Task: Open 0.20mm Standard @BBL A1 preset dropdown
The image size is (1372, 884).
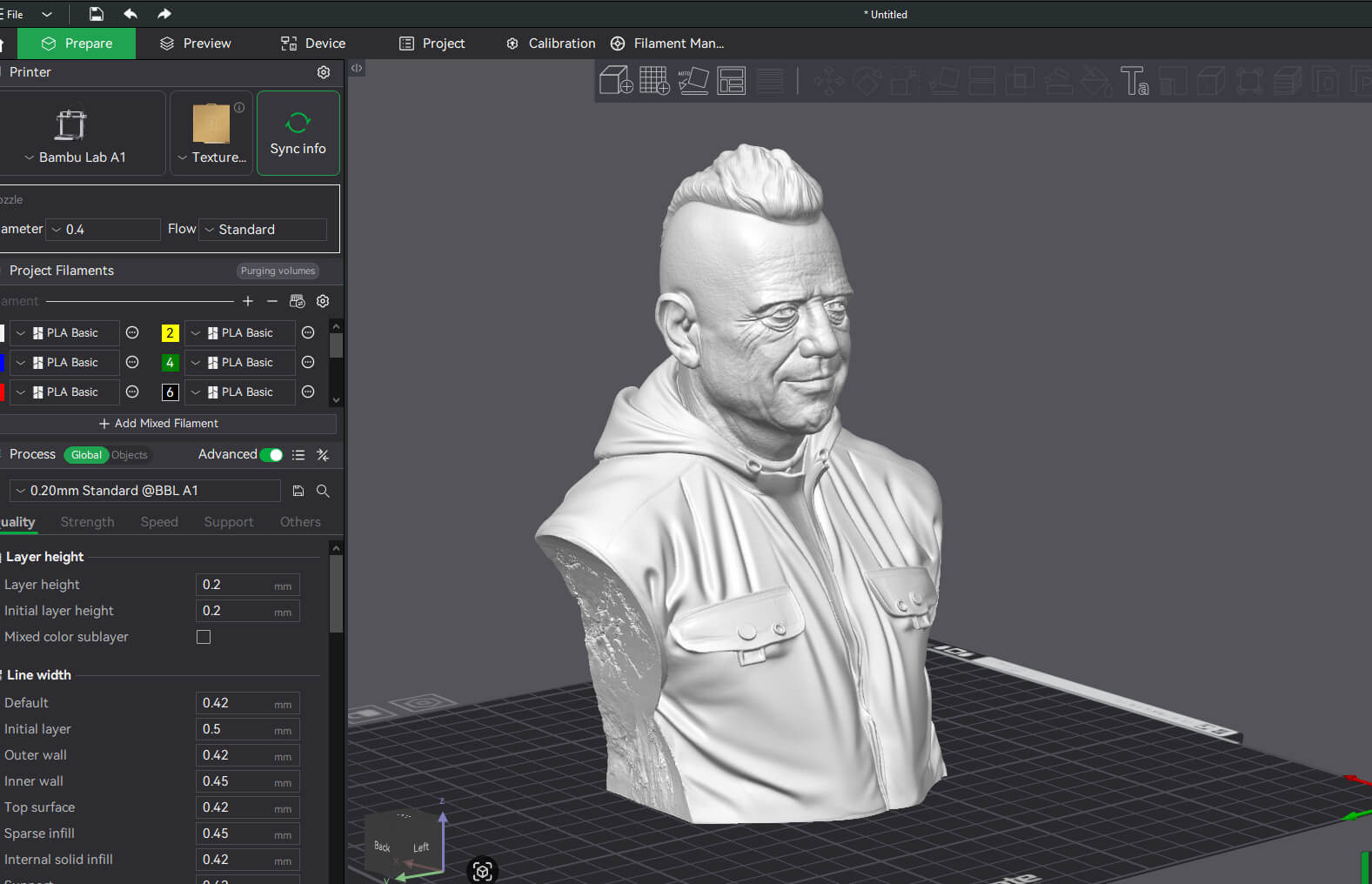Action: [x=145, y=491]
